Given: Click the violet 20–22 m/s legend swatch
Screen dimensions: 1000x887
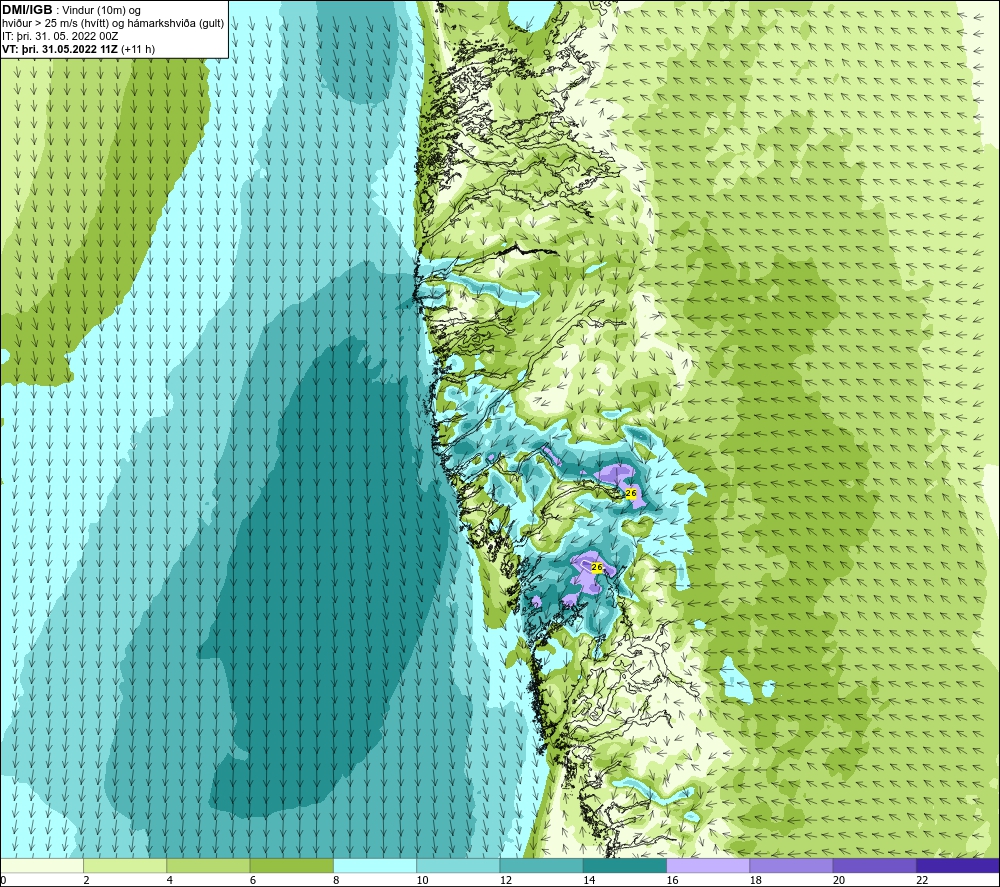Looking at the screenshot, I should tap(874, 865).
